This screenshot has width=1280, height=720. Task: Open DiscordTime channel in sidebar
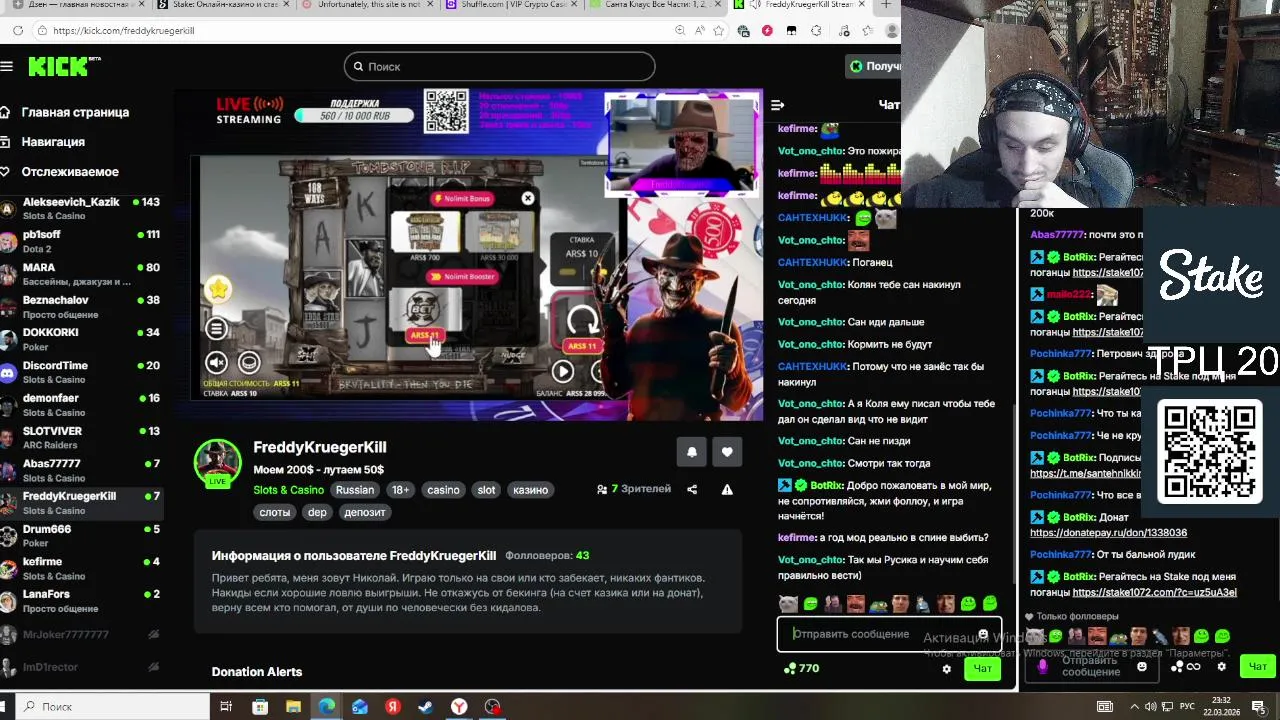tap(81, 372)
